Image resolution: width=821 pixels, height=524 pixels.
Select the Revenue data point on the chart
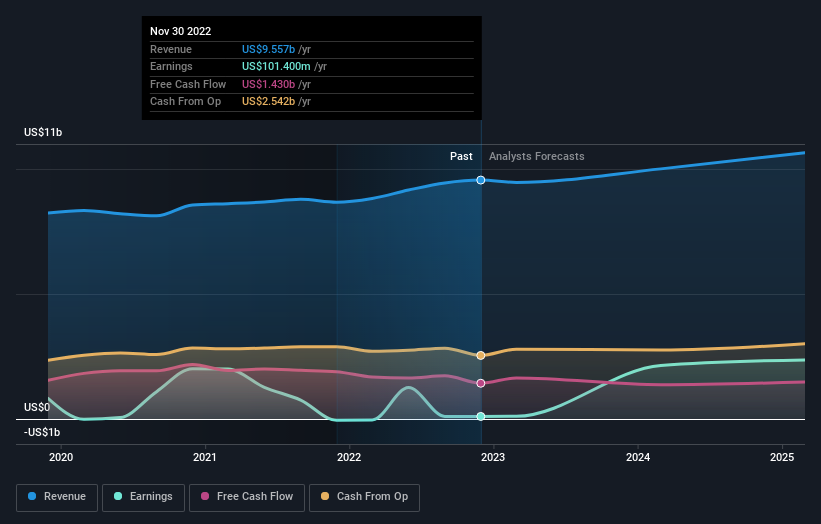481,180
